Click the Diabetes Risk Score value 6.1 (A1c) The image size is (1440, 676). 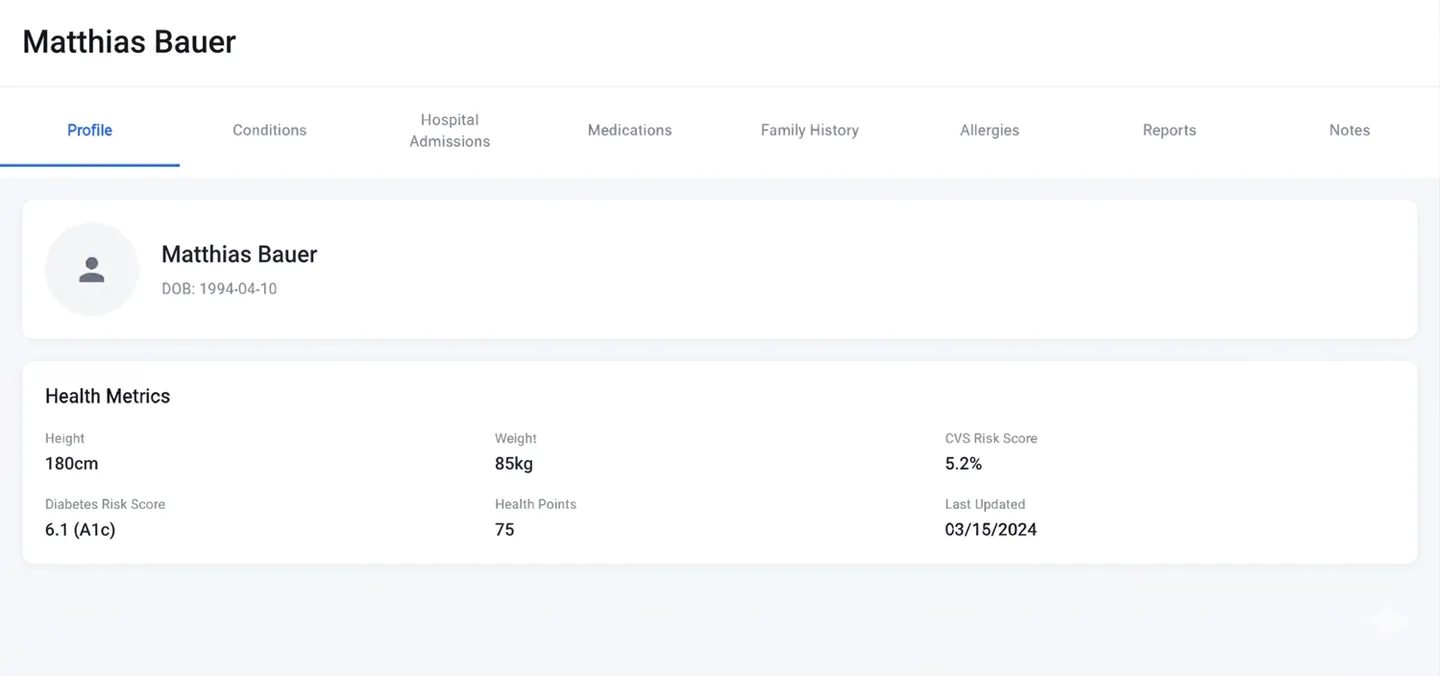[80, 529]
